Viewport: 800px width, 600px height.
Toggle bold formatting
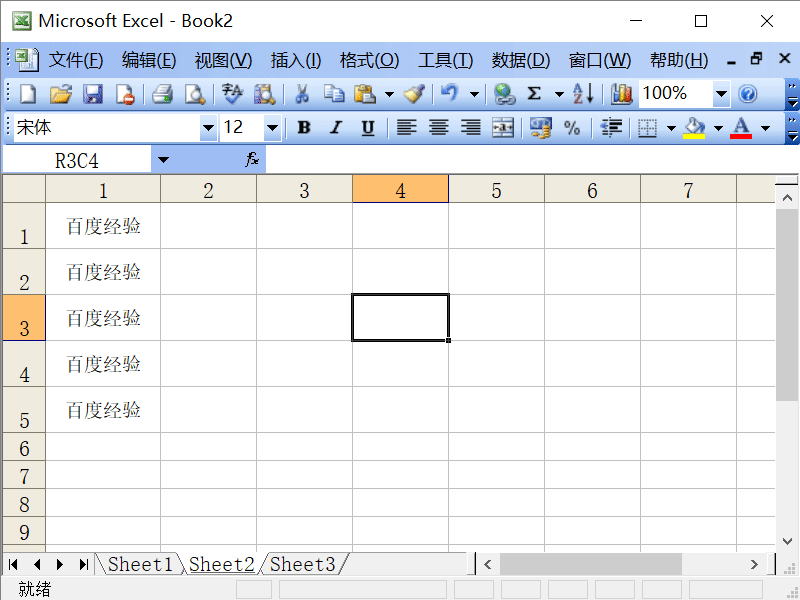pyautogui.click(x=303, y=127)
